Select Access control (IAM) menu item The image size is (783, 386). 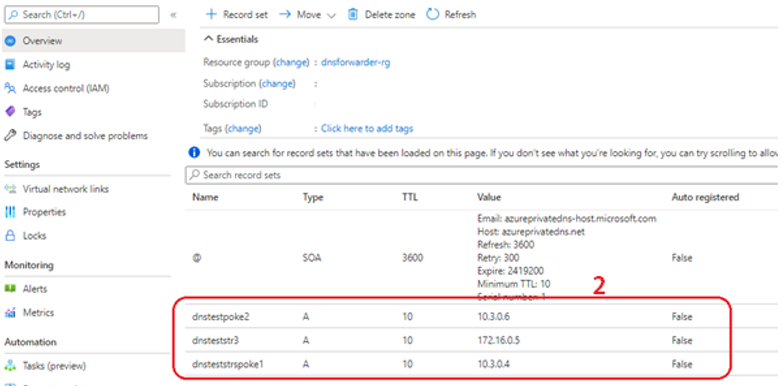(x=66, y=88)
